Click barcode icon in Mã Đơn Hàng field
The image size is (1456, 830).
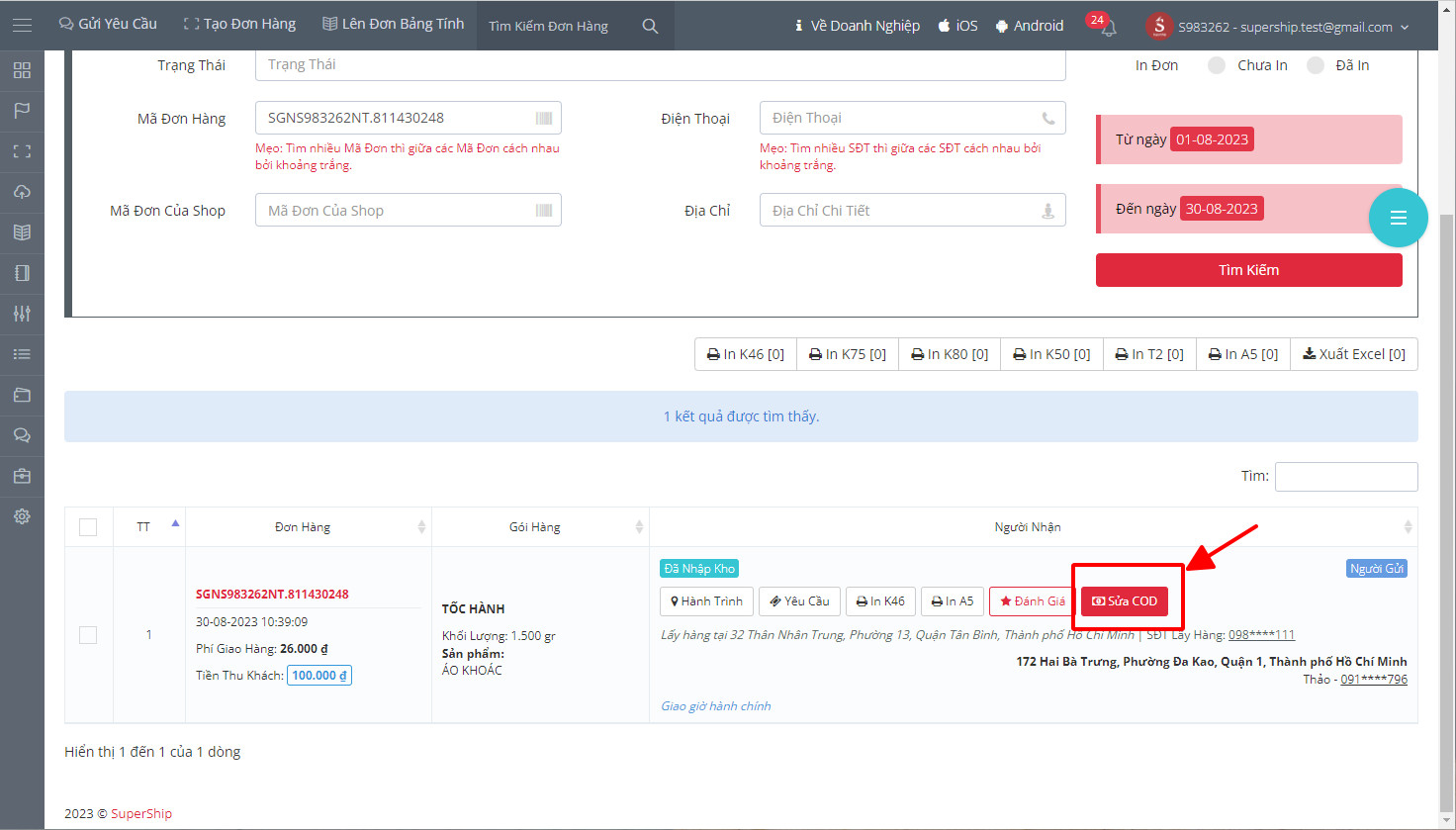[x=544, y=118]
